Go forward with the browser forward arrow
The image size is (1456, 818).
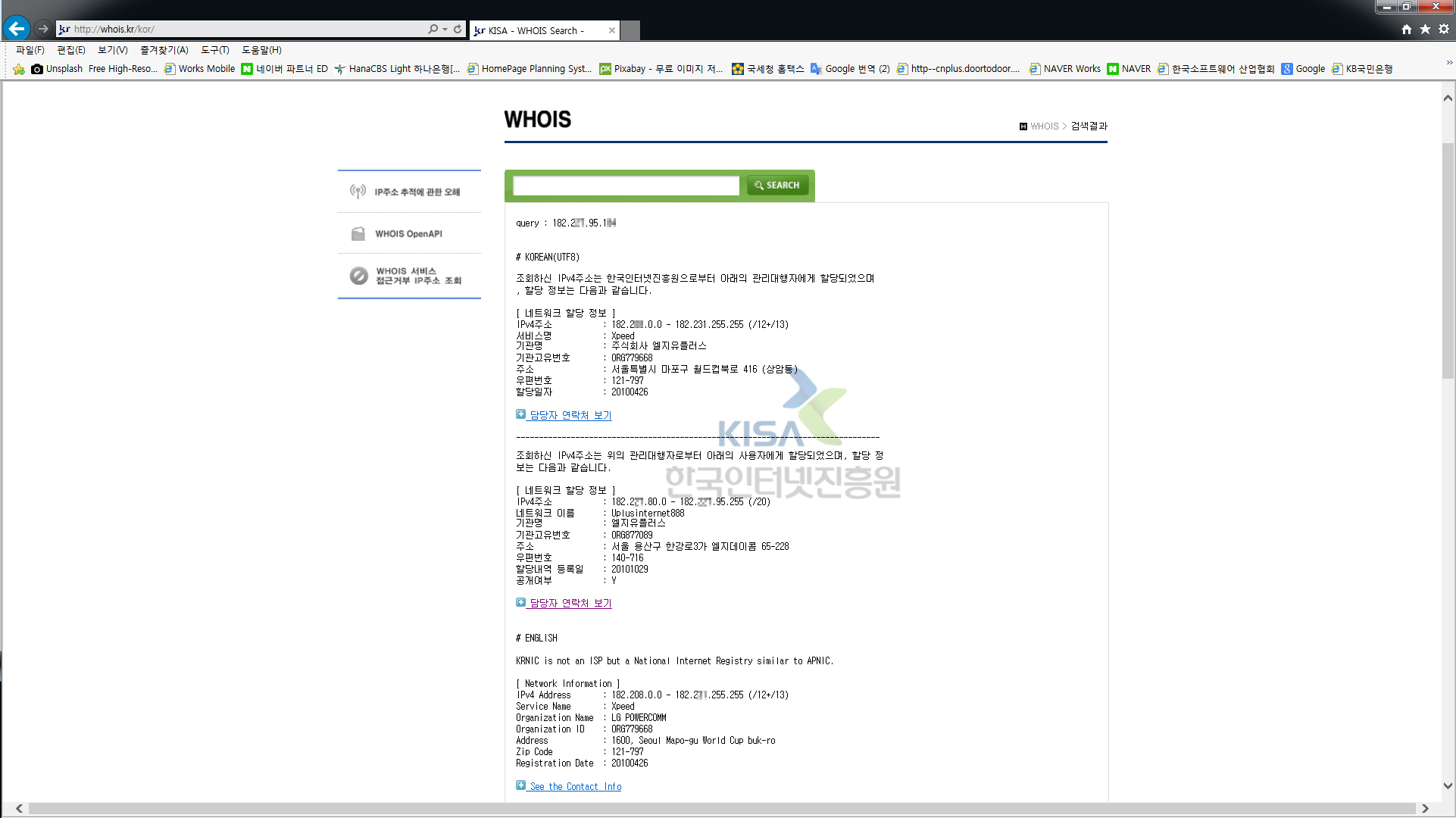pyautogui.click(x=43, y=29)
